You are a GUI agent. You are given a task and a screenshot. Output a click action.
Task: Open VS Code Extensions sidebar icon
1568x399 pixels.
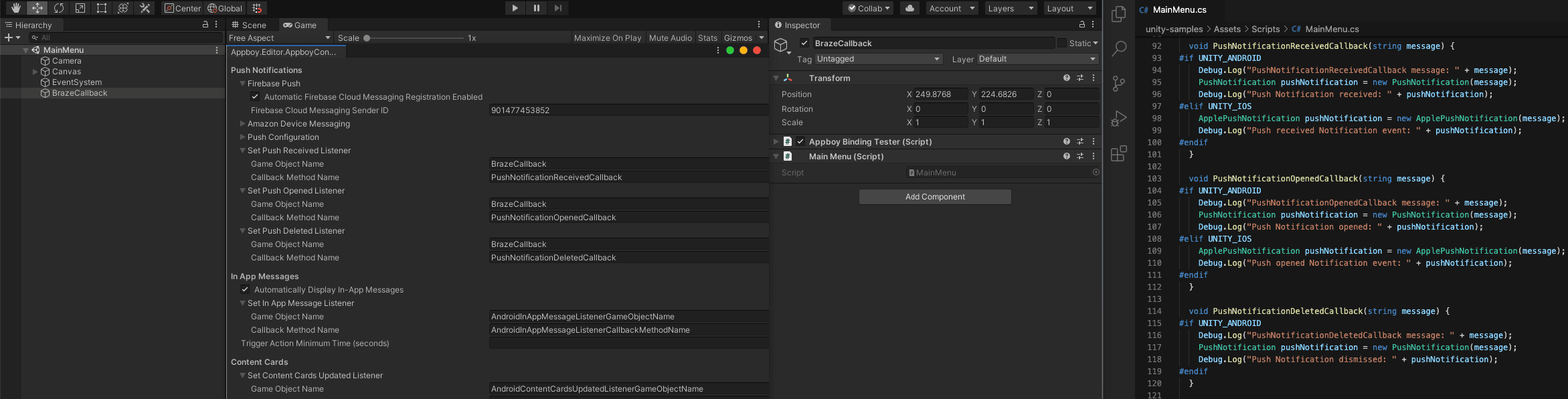click(1119, 153)
